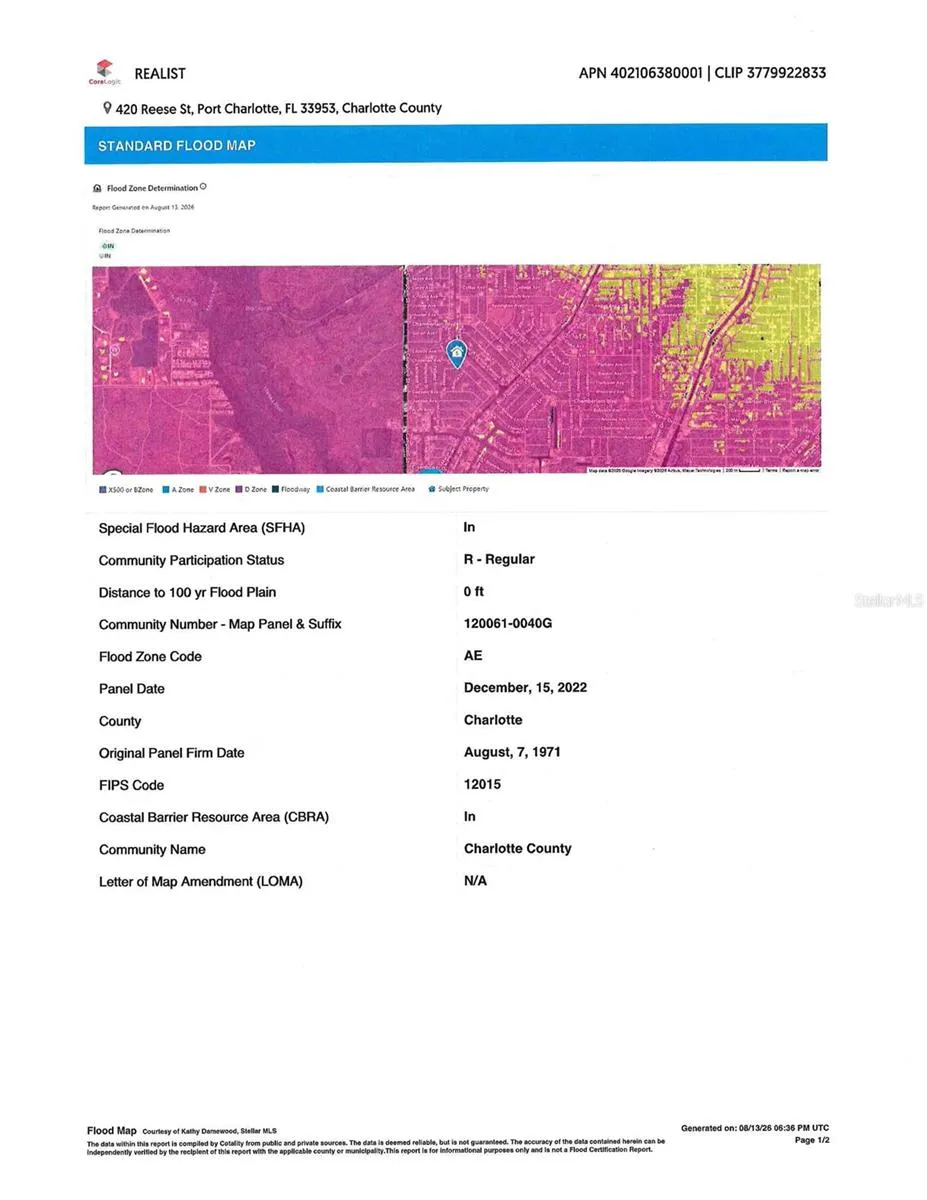
Task: Click the Charlotte County community name value
Action: (x=518, y=848)
